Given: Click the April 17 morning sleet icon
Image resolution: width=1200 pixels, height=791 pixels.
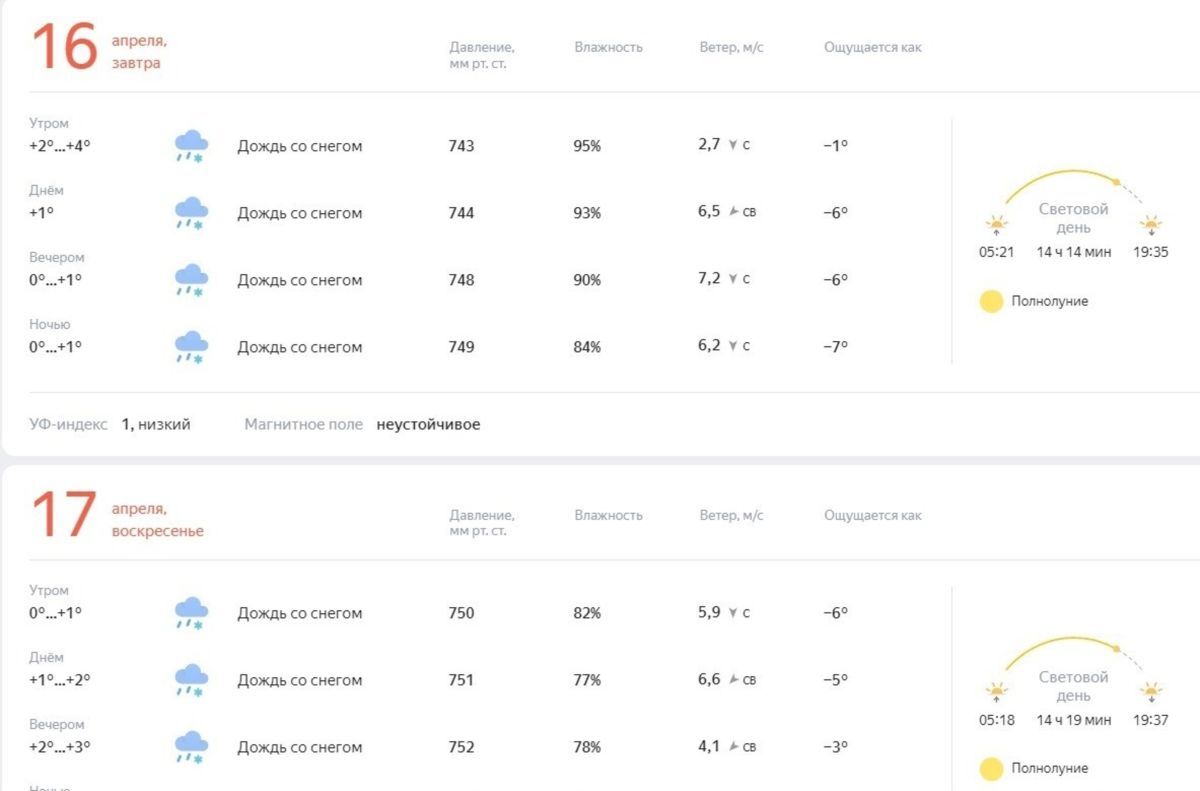Looking at the screenshot, I should [191, 613].
